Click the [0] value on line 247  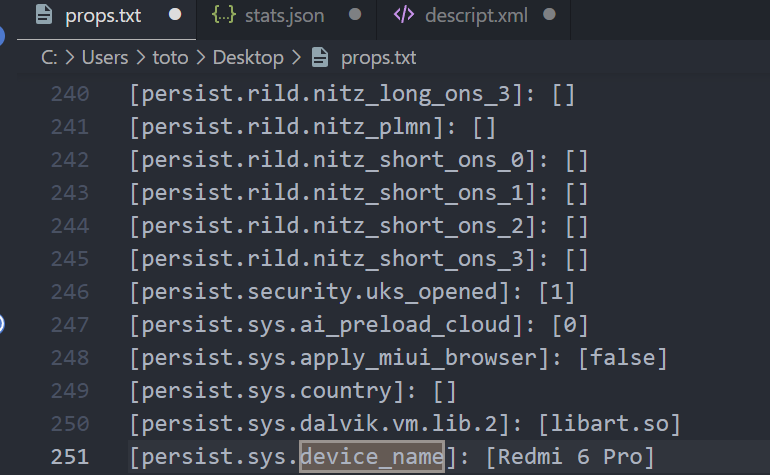(570, 325)
